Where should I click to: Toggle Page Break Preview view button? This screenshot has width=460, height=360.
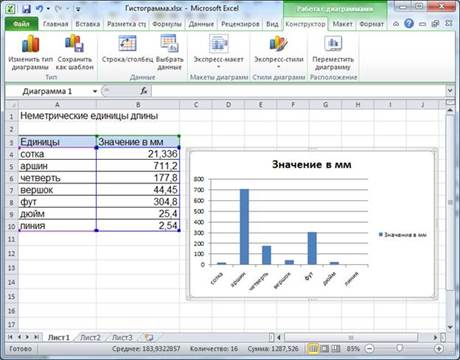(x=336, y=349)
